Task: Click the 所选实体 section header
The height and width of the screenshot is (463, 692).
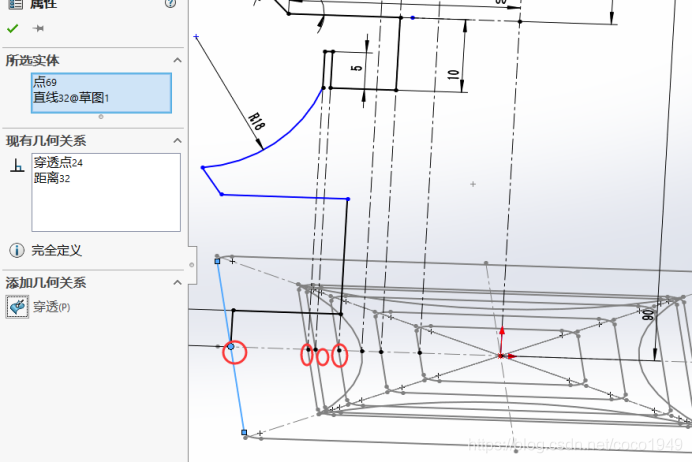Action: tap(33, 60)
